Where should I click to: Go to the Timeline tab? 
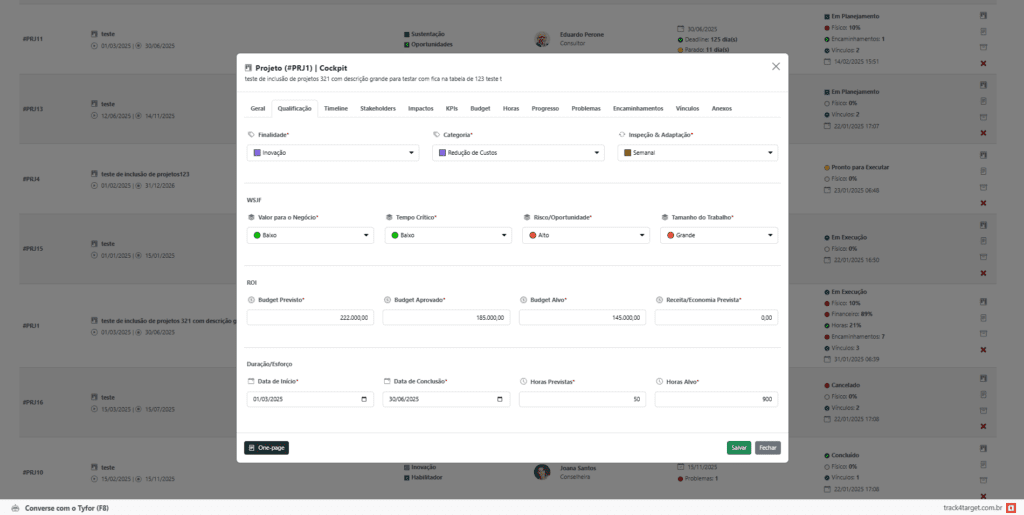(x=336, y=107)
